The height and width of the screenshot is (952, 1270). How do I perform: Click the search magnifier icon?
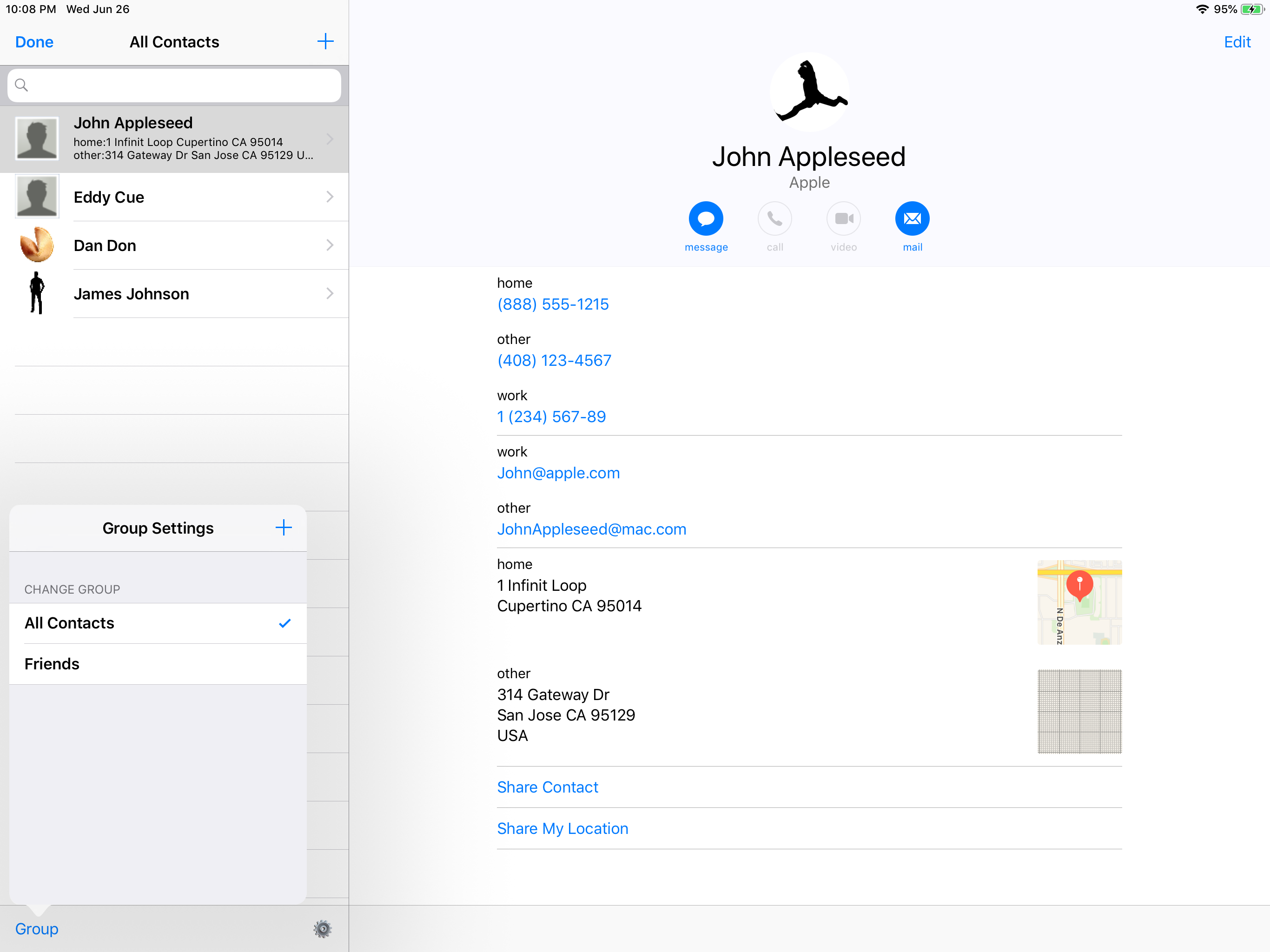coord(21,85)
